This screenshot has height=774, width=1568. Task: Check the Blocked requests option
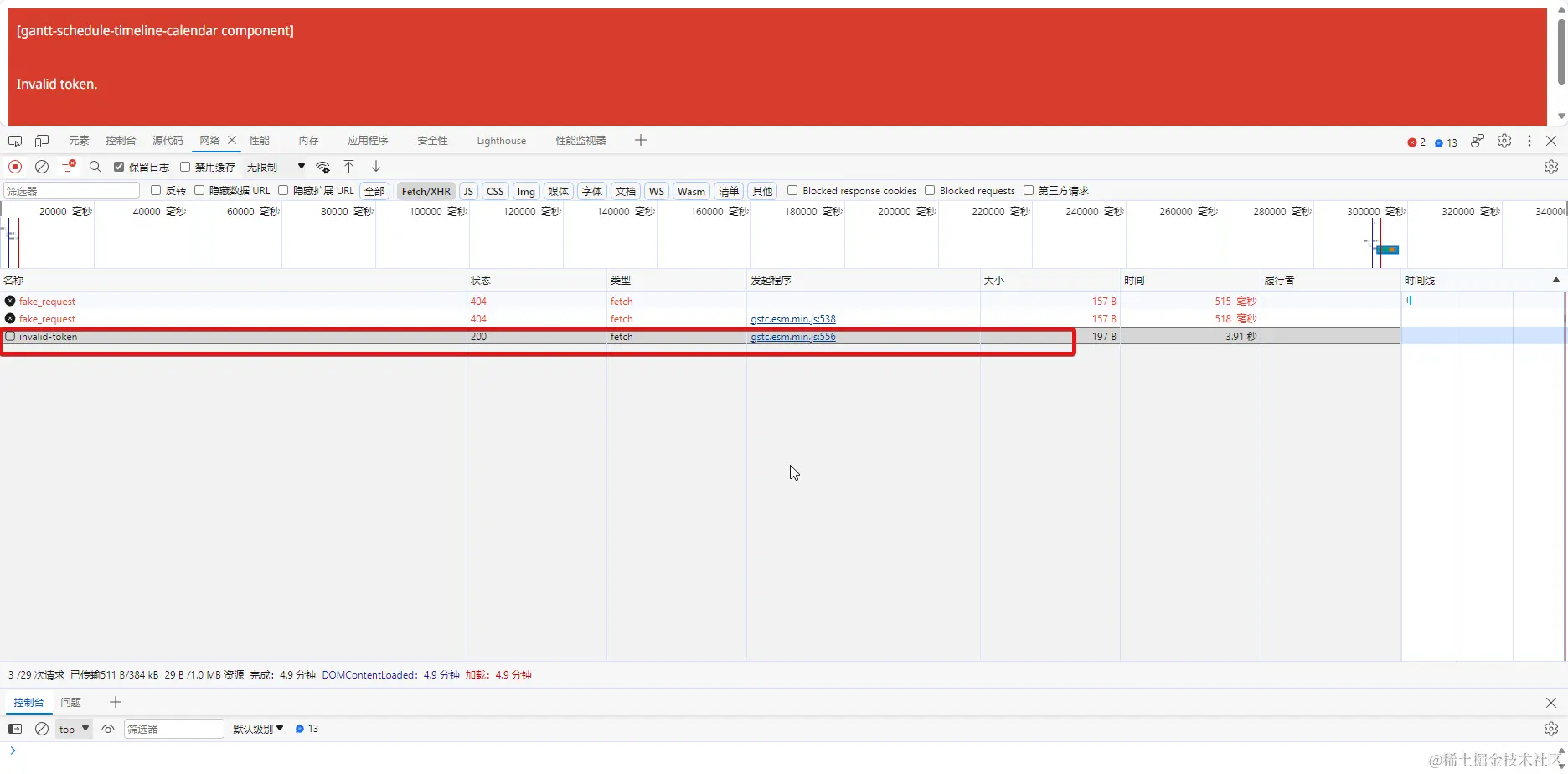click(x=930, y=190)
